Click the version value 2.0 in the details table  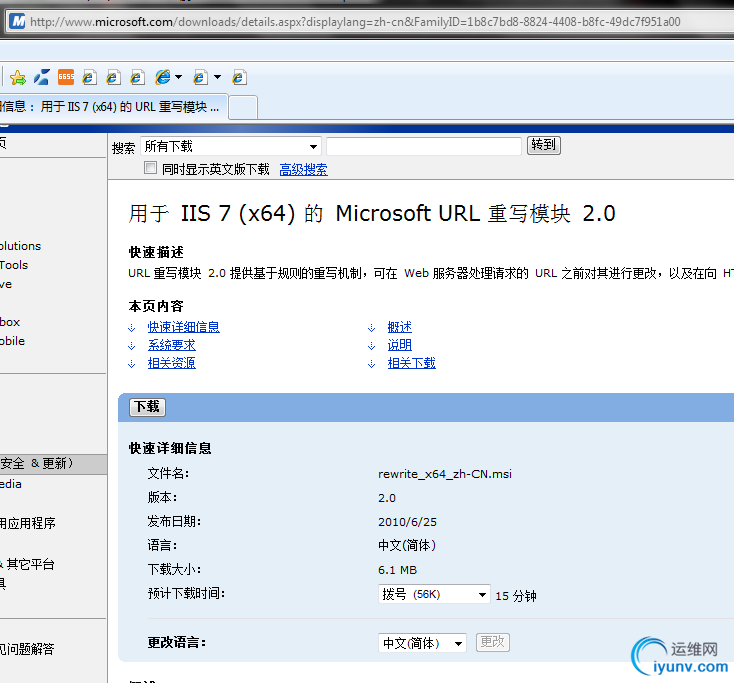[x=387, y=498]
